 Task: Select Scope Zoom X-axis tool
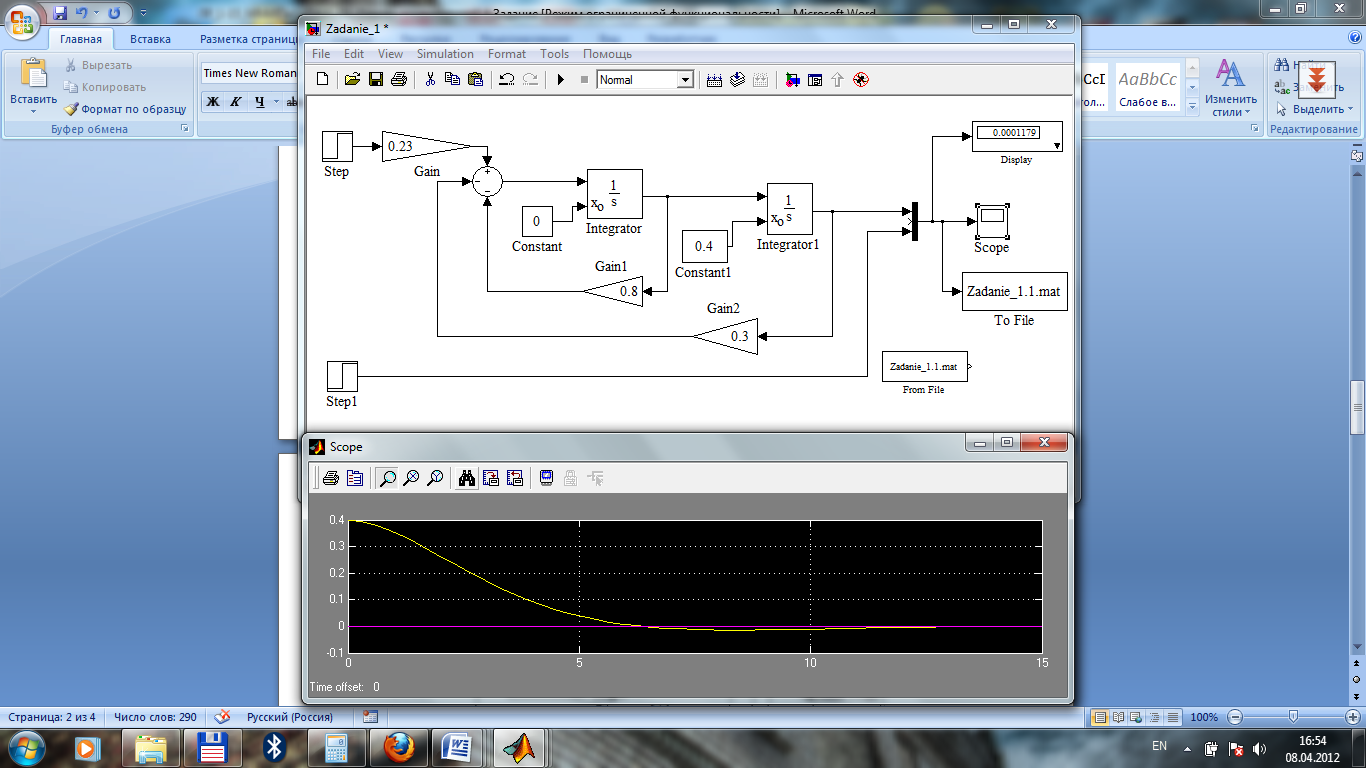click(411, 478)
